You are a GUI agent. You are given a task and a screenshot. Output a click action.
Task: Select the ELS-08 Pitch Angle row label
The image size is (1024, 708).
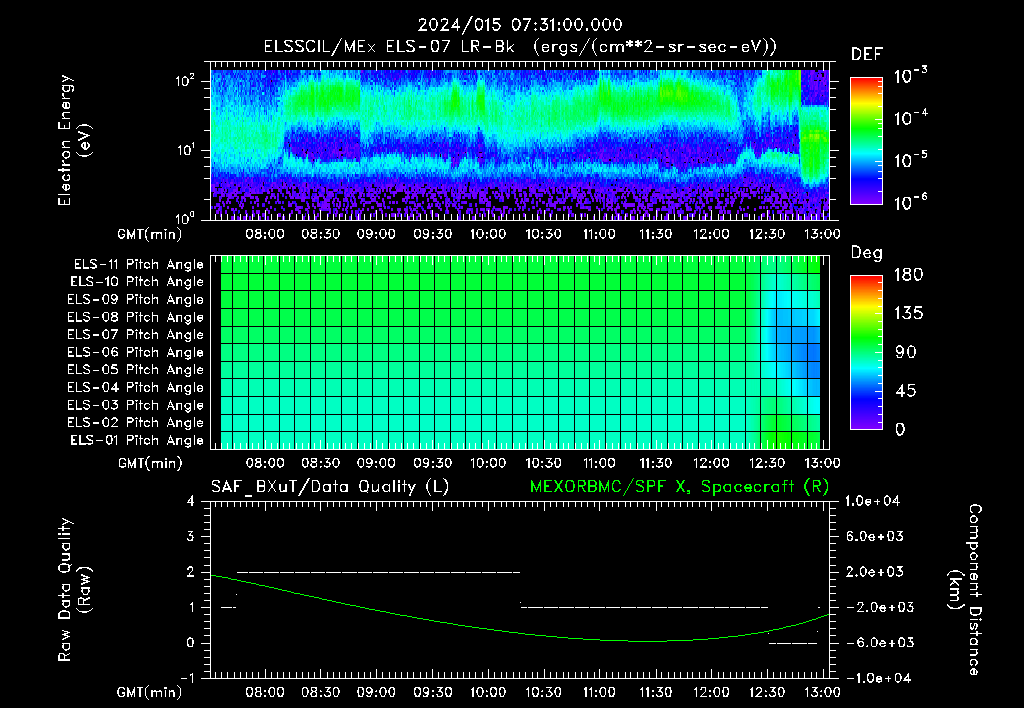(135, 317)
